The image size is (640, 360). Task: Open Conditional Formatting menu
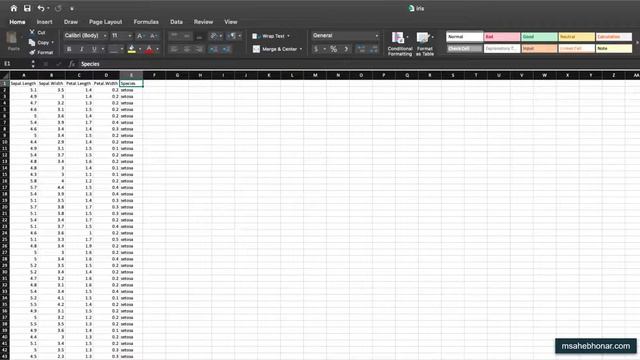pos(400,44)
